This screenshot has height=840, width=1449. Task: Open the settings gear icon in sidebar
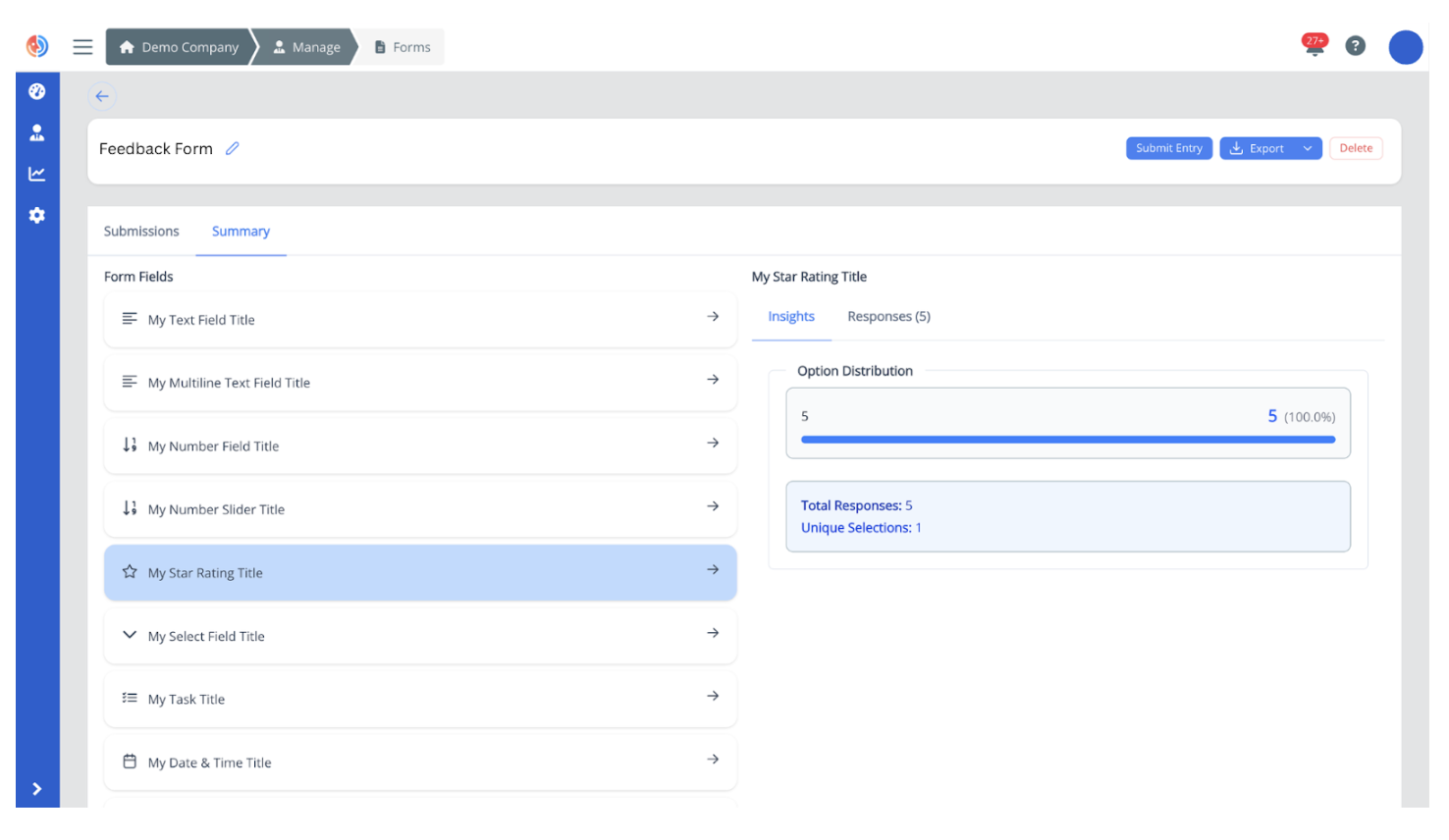pos(37,215)
